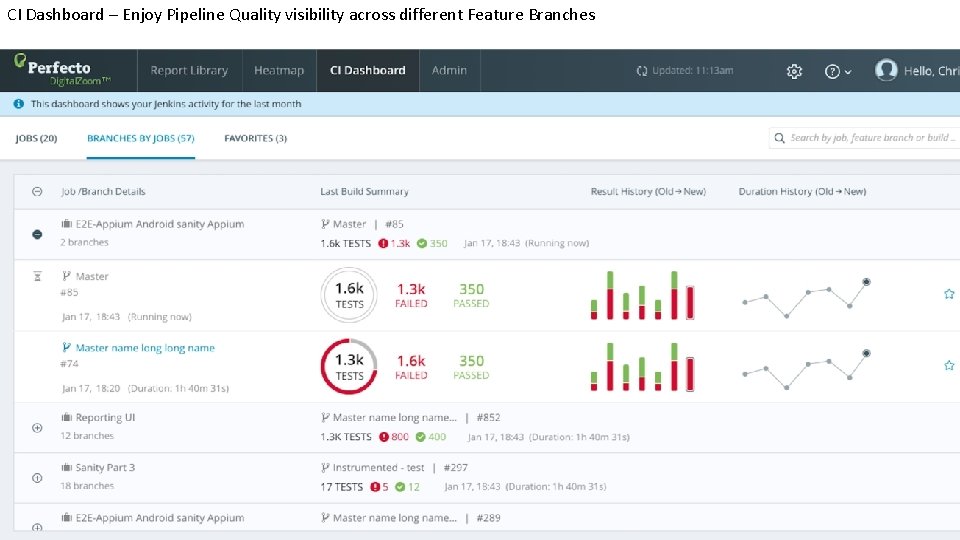Click 350 PASSED count in Master #85 row
960x540 pixels.
471,294
